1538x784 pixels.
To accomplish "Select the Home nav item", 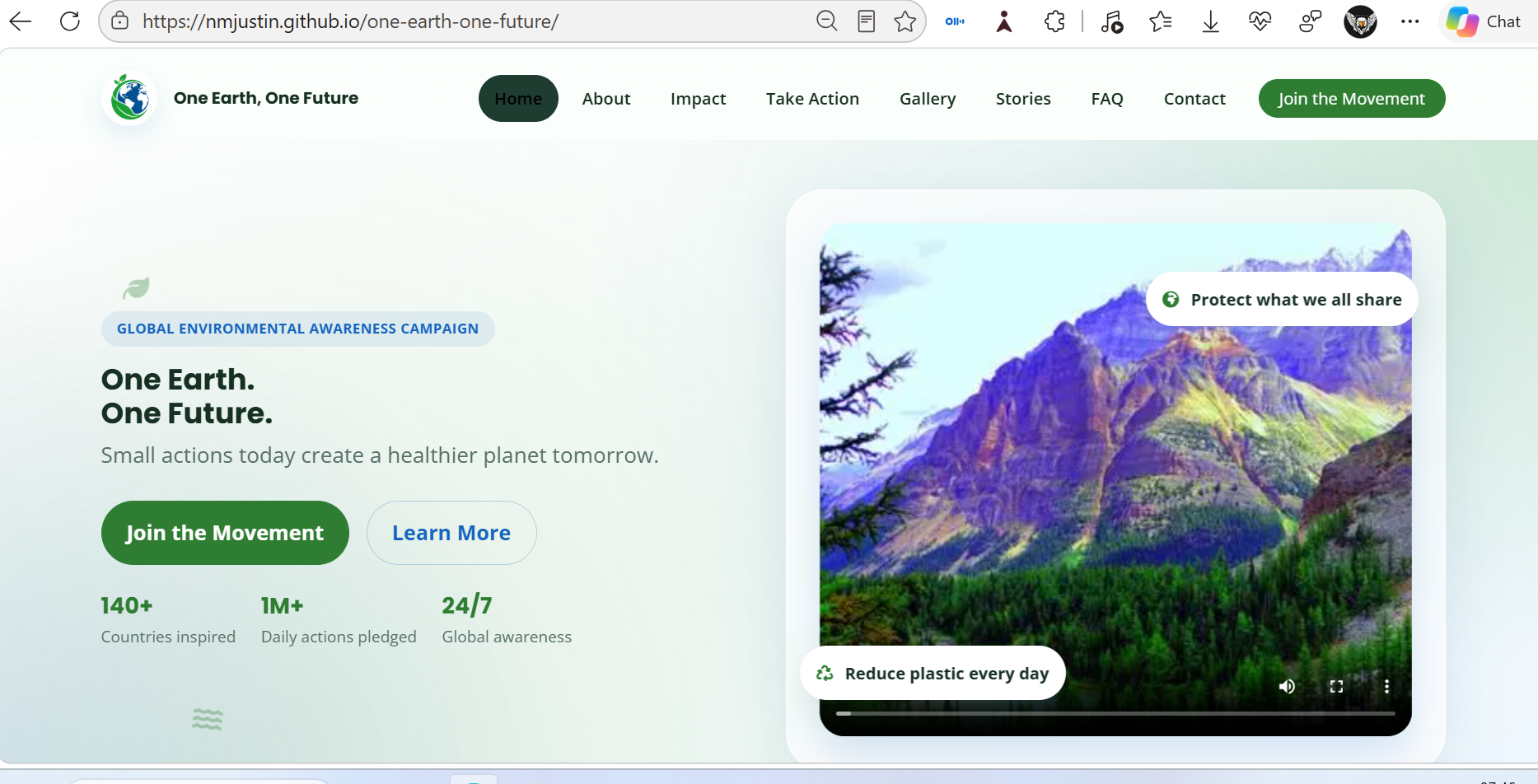I will pos(518,99).
